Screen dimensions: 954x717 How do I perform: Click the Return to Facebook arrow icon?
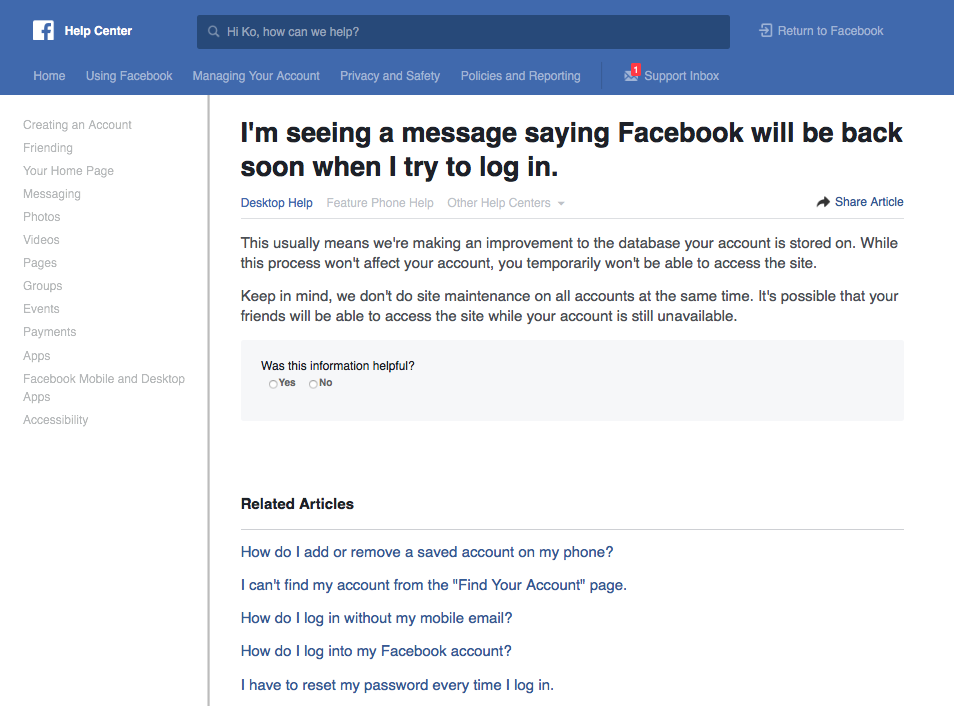click(x=765, y=30)
